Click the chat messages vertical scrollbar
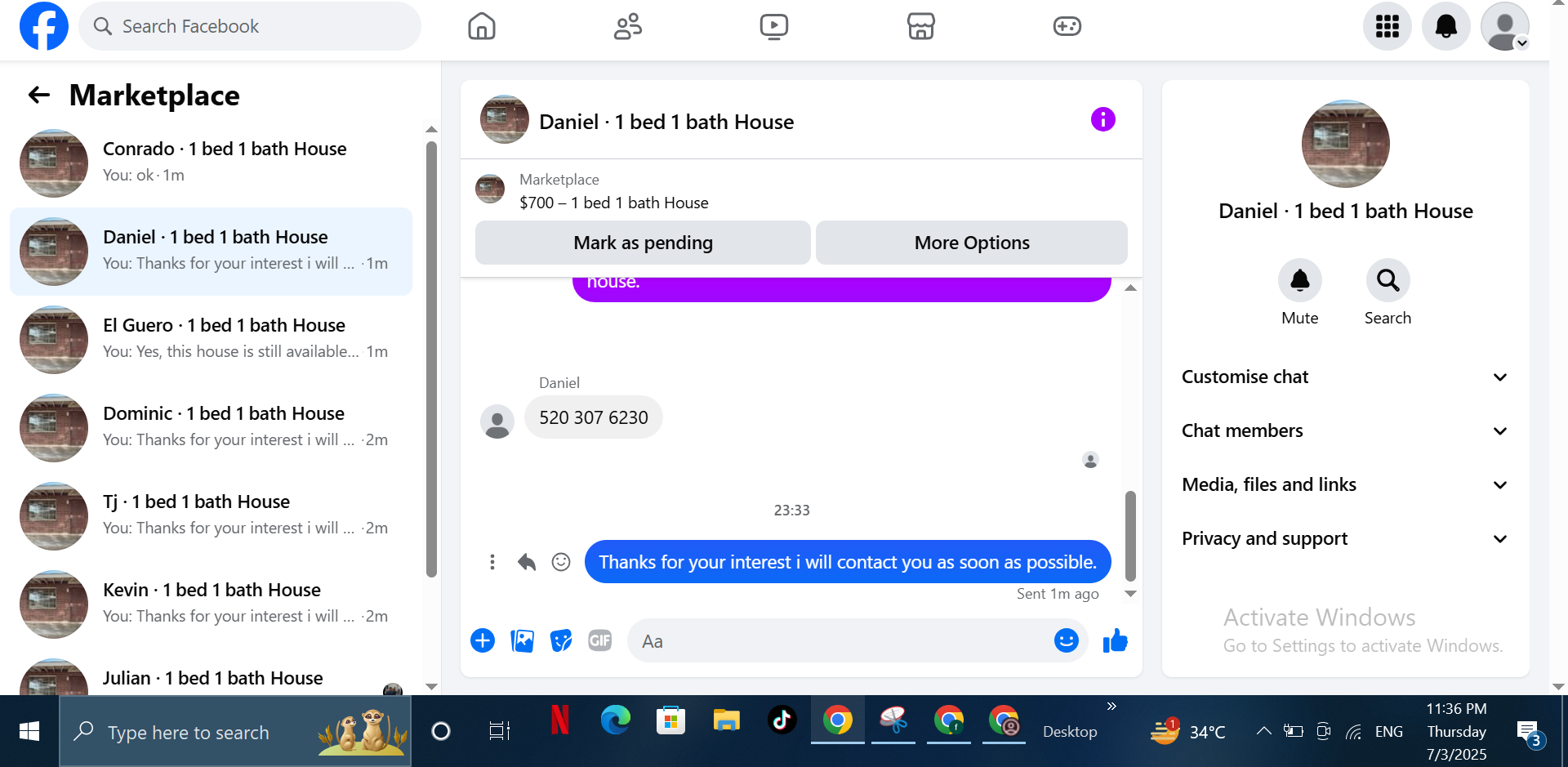 1130,536
